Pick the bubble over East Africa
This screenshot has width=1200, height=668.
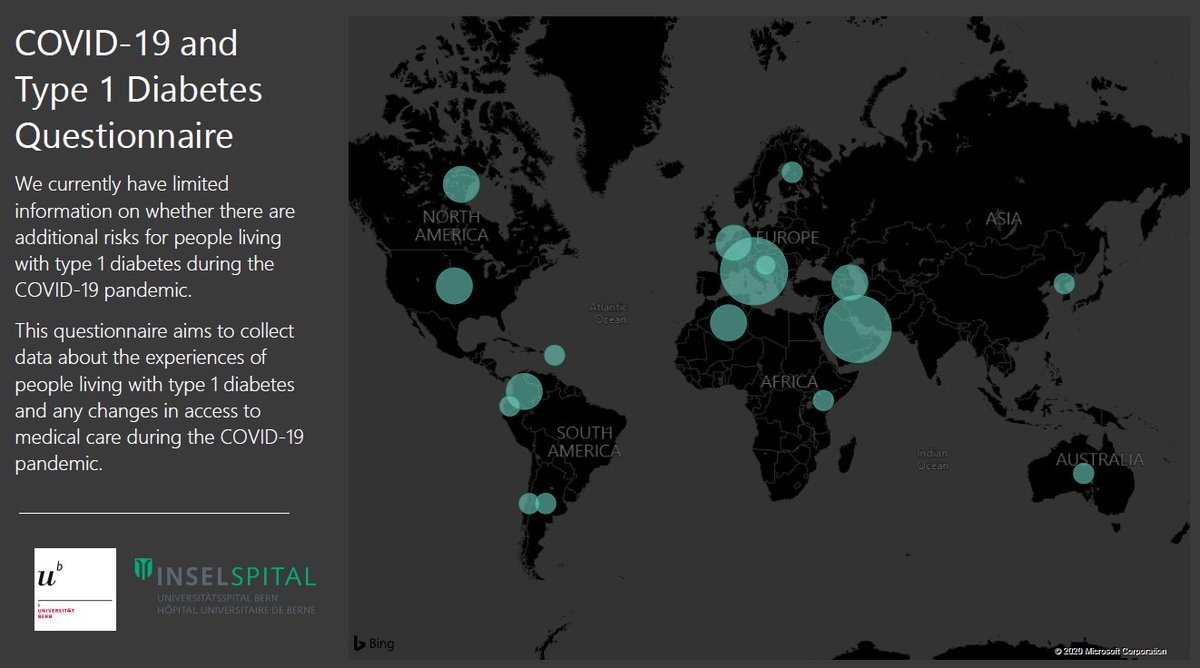click(x=823, y=400)
